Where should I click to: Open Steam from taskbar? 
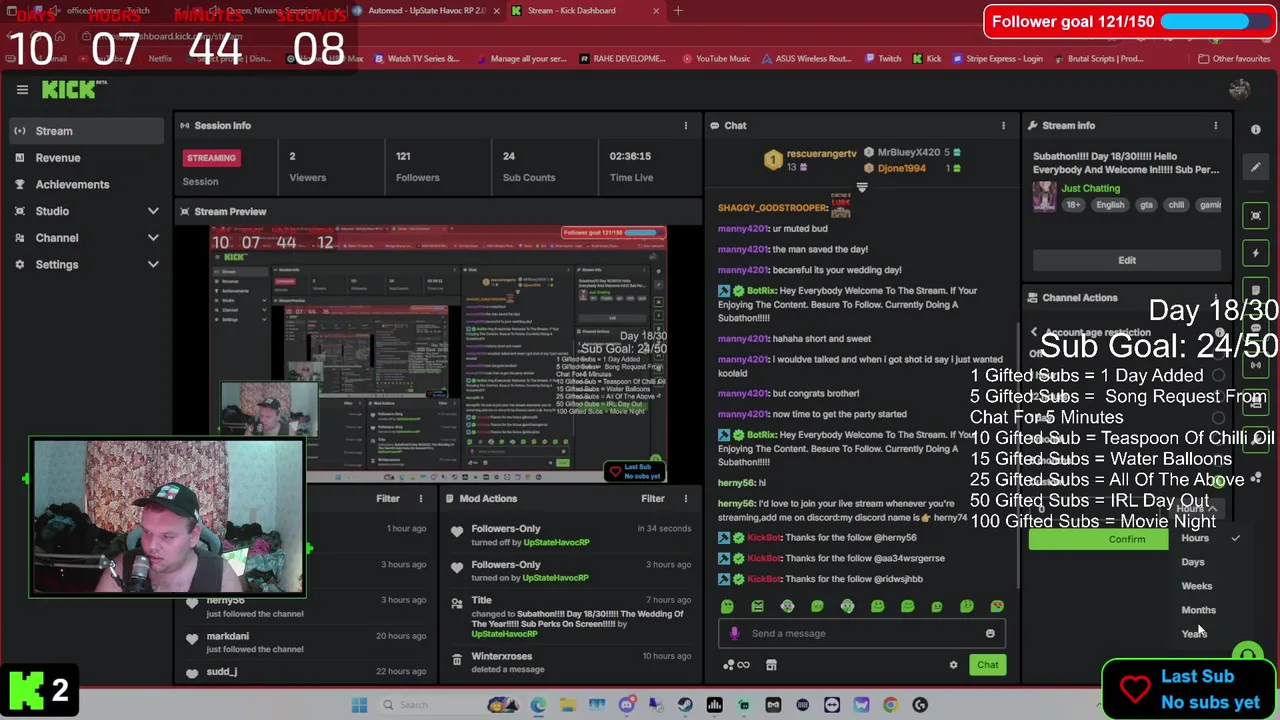685,705
